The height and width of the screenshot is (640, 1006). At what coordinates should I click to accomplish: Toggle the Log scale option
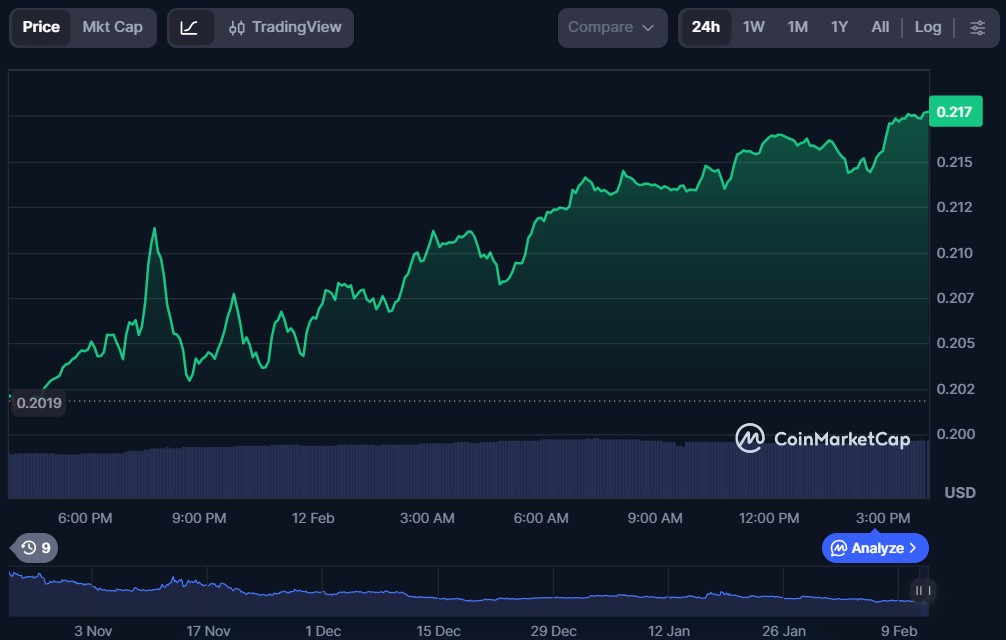(x=927, y=27)
